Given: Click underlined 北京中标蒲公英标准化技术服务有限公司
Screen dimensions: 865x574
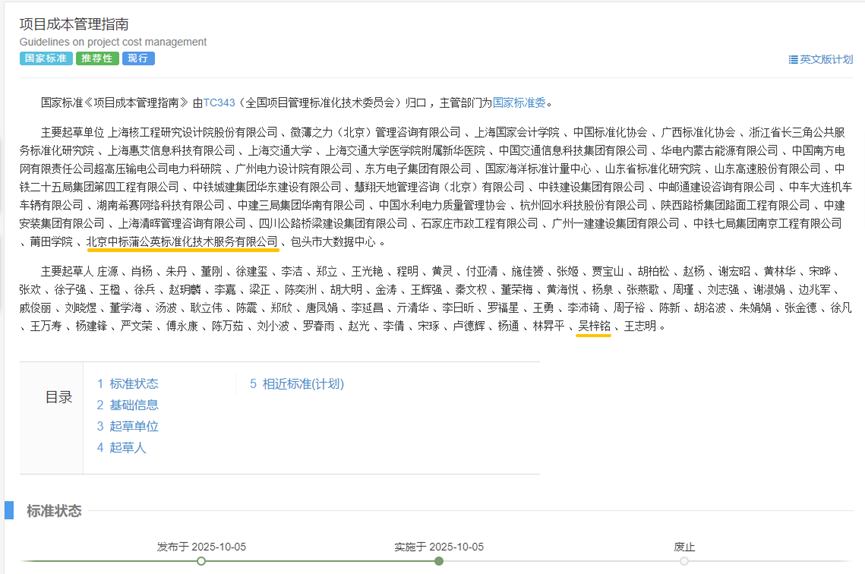Looking at the screenshot, I should pos(182,242).
